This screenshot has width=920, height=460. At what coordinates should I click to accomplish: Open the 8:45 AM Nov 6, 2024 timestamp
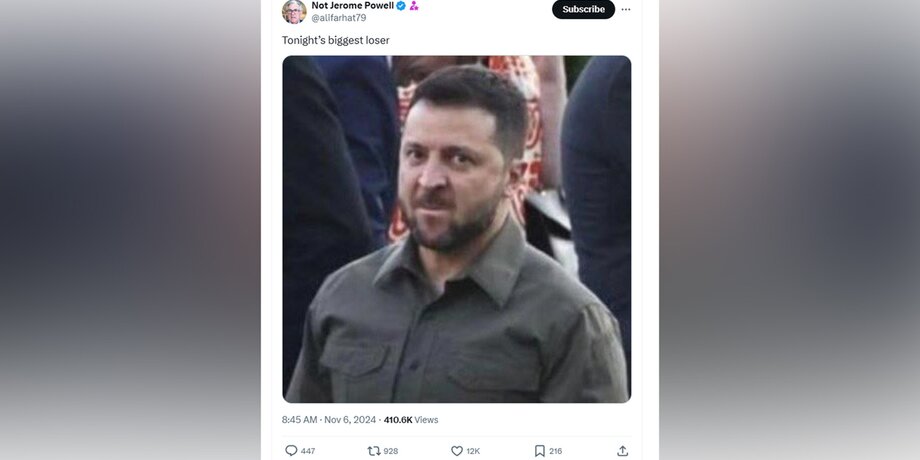coord(329,420)
